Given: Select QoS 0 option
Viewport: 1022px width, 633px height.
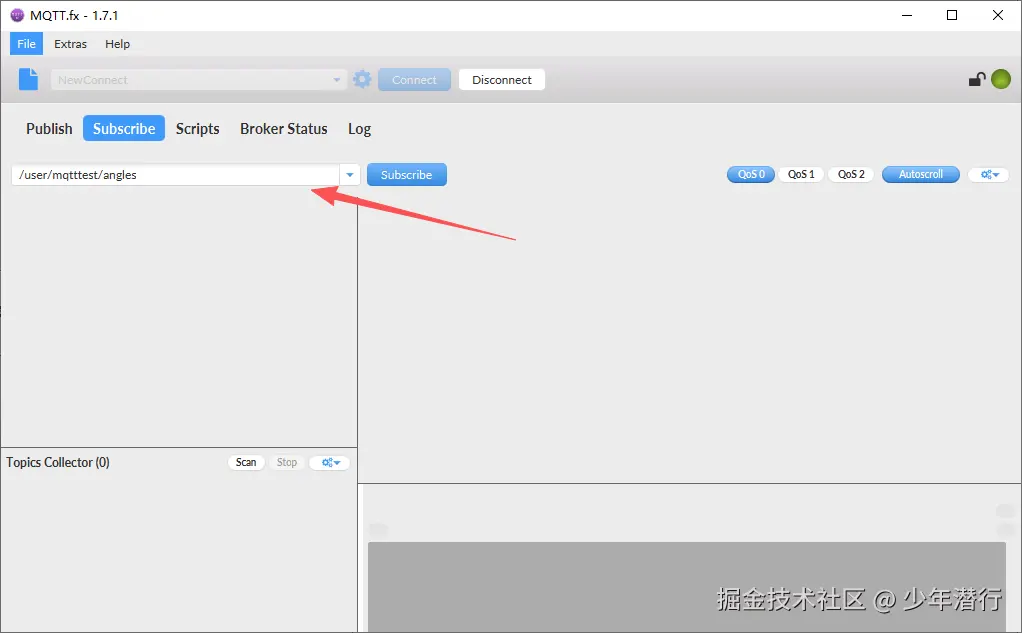Looking at the screenshot, I should click(x=751, y=175).
